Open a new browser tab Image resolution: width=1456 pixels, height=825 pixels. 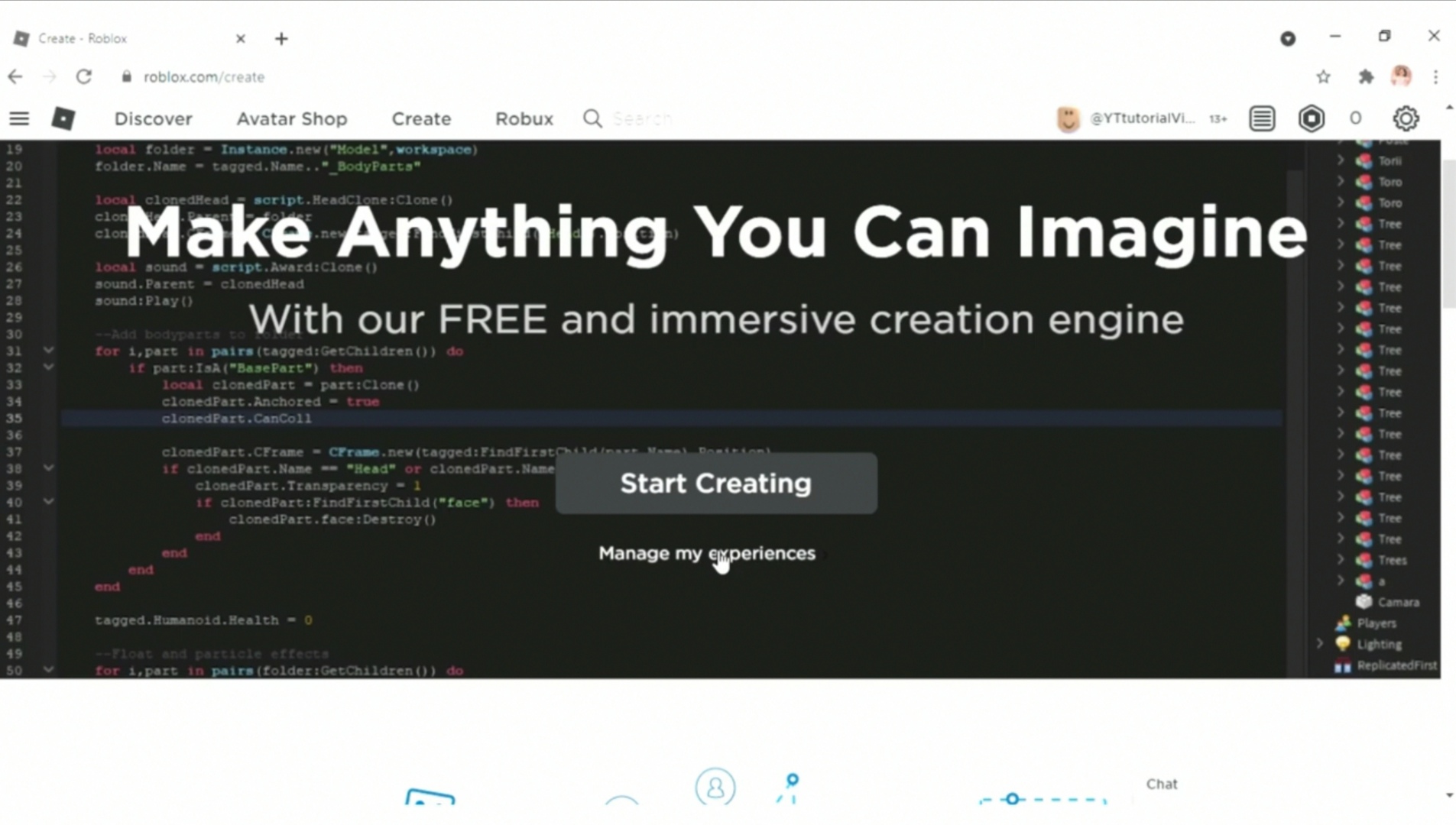pyautogui.click(x=281, y=38)
